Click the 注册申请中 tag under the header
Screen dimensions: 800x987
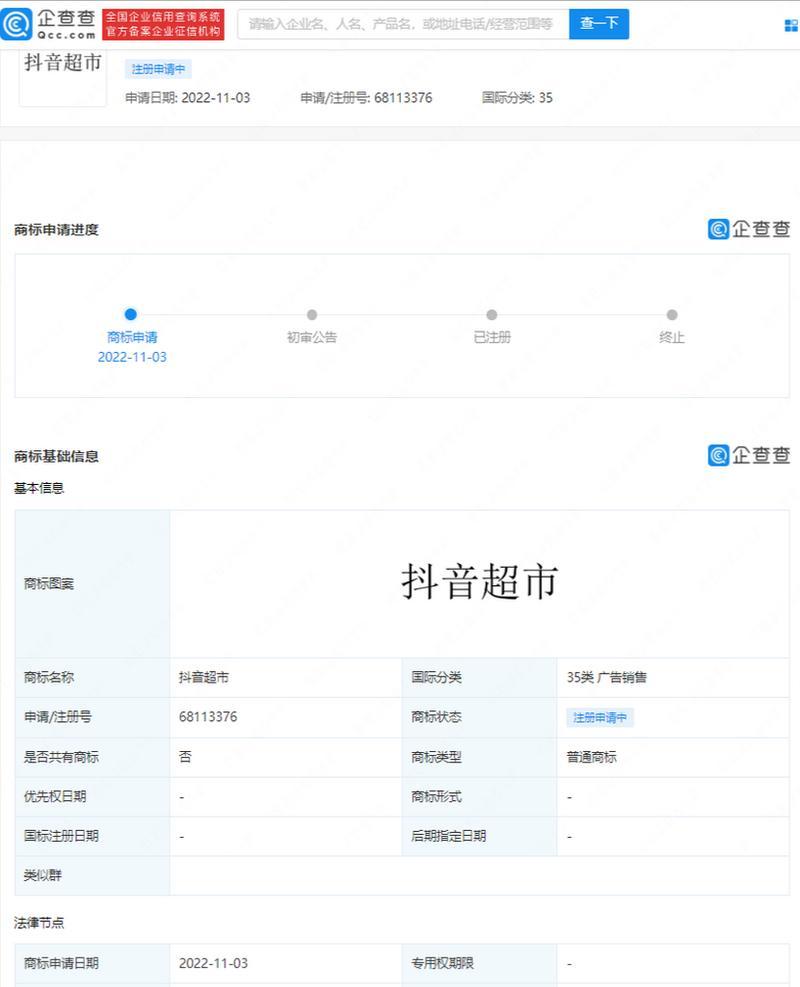point(158,69)
